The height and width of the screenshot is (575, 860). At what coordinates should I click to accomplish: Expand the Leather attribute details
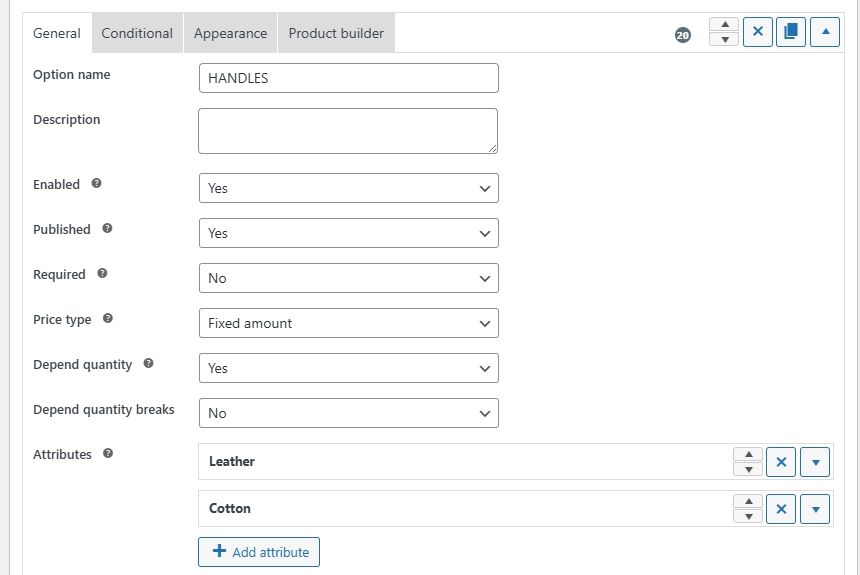pyautogui.click(x=816, y=462)
